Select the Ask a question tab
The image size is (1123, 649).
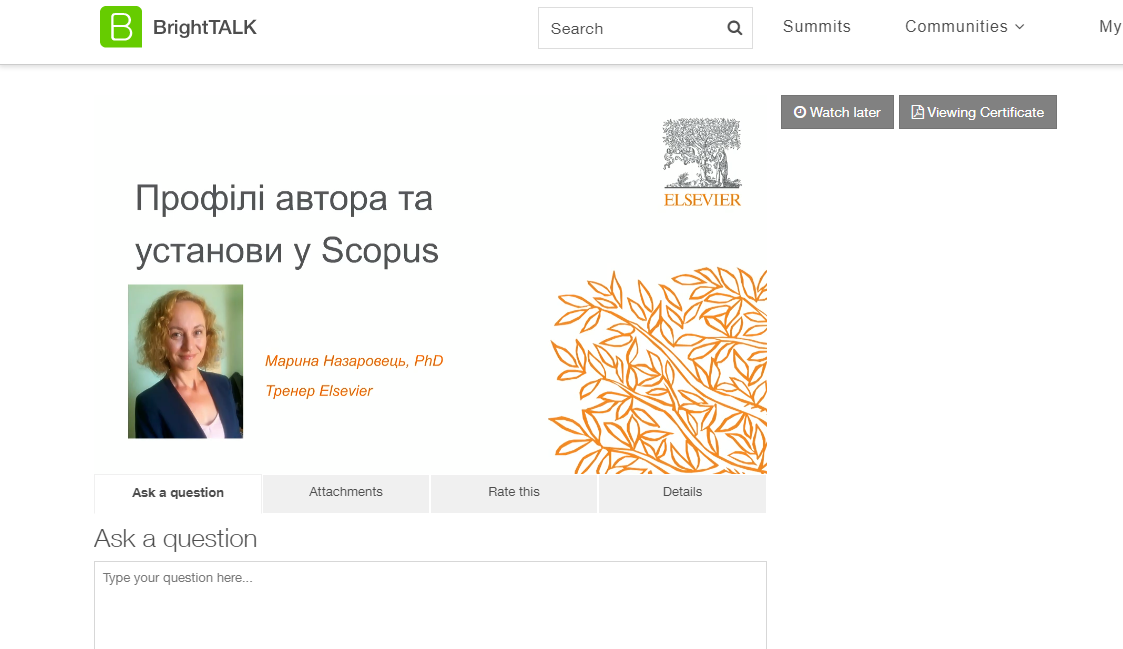click(178, 493)
